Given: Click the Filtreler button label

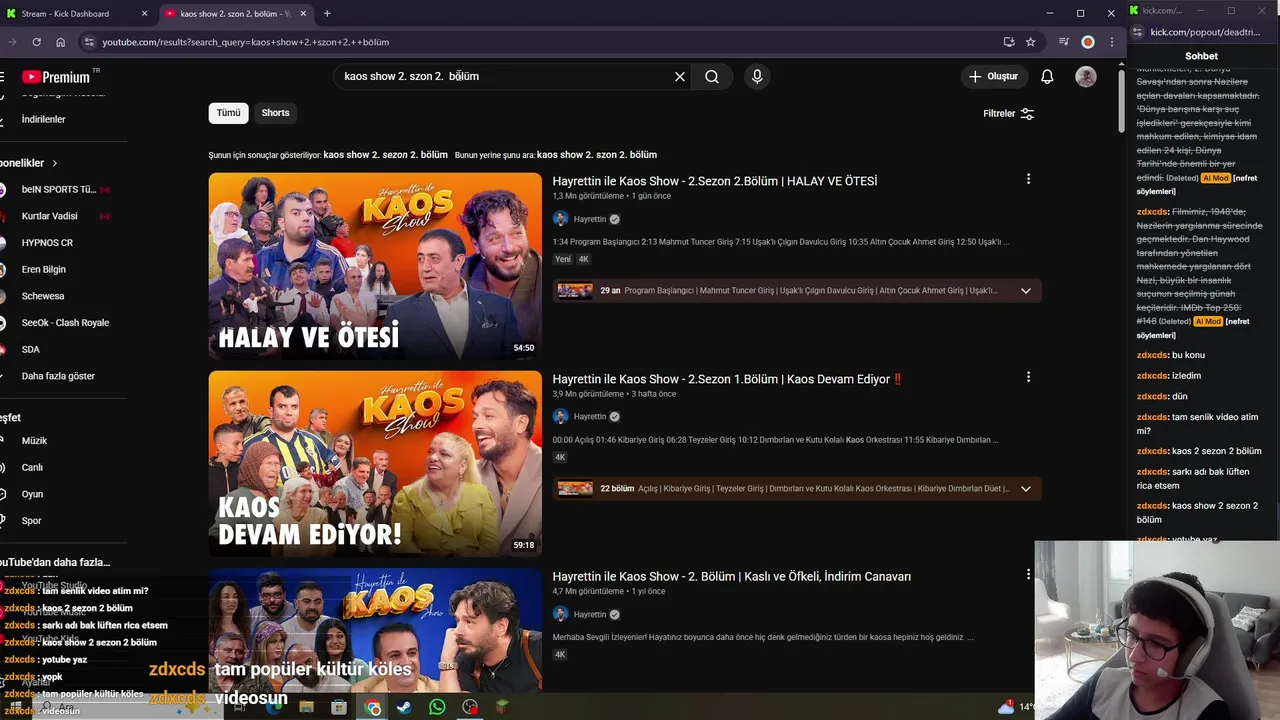Looking at the screenshot, I should point(999,114).
